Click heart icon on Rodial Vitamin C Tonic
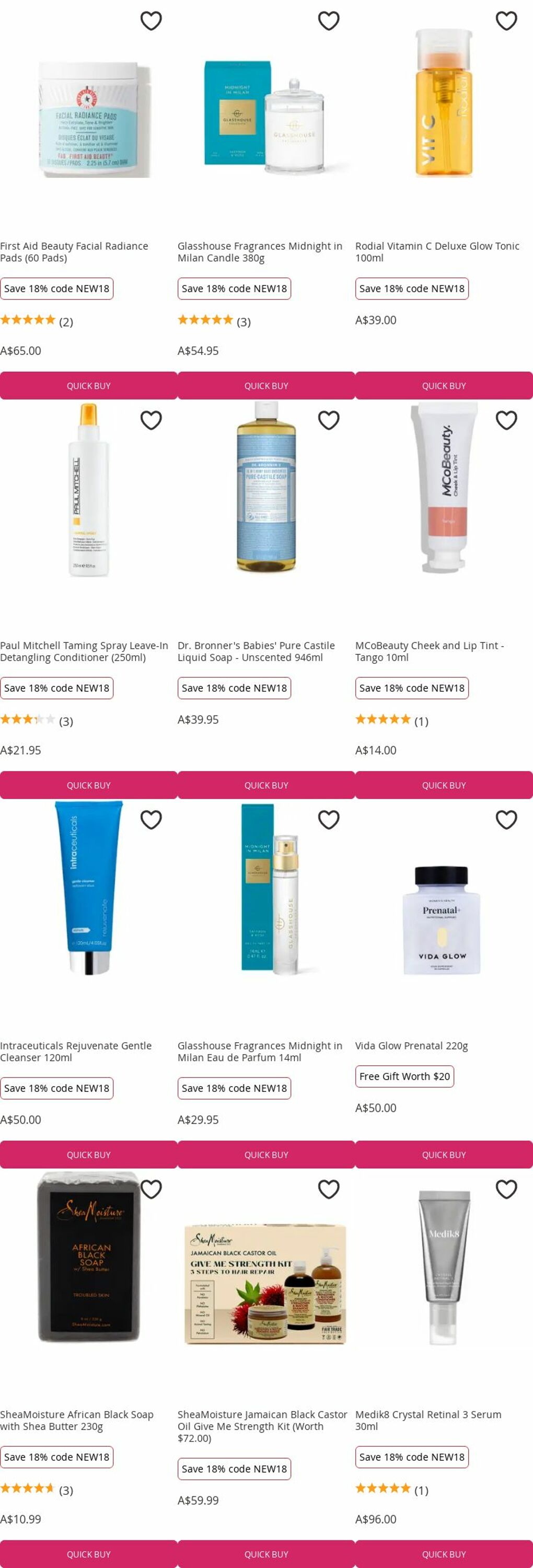The width and height of the screenshot is (533, 1568). (x=506, y=21)
